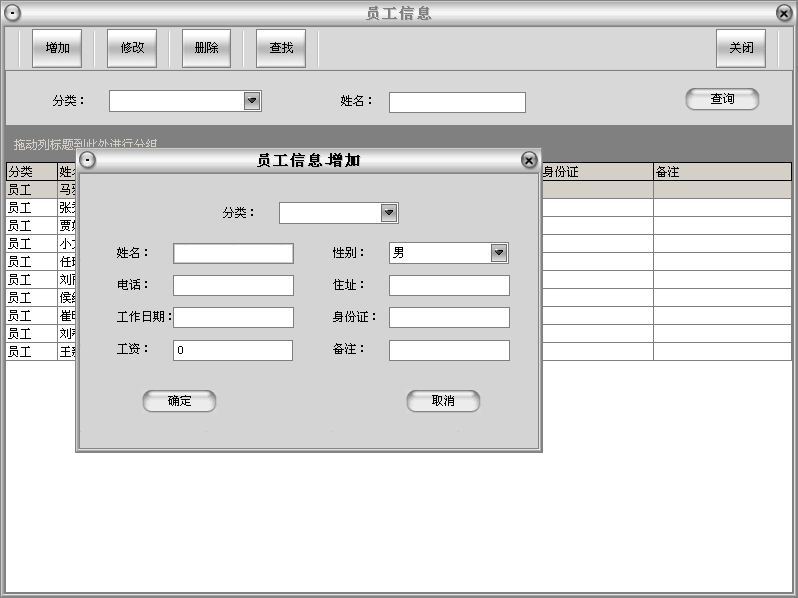The width and height of the screenshot is (798, 598).
Task: Focus the 姓名 filter input in main window
Action: click(x=457, y=102)
